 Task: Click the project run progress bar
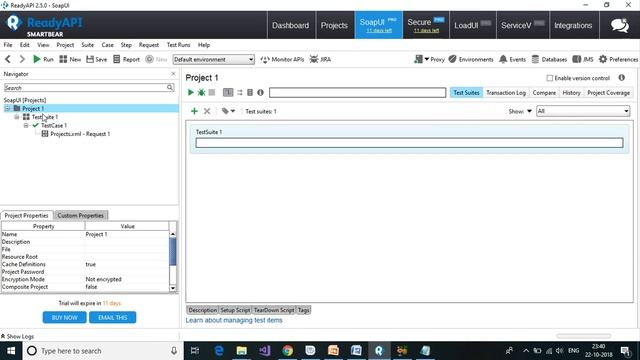pyautogui.click(x=358, y=93)
